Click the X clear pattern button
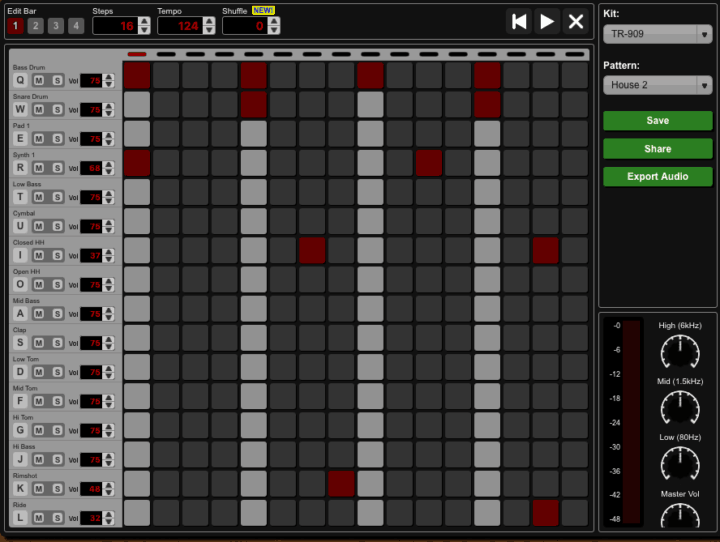 [x=575, y=21]
